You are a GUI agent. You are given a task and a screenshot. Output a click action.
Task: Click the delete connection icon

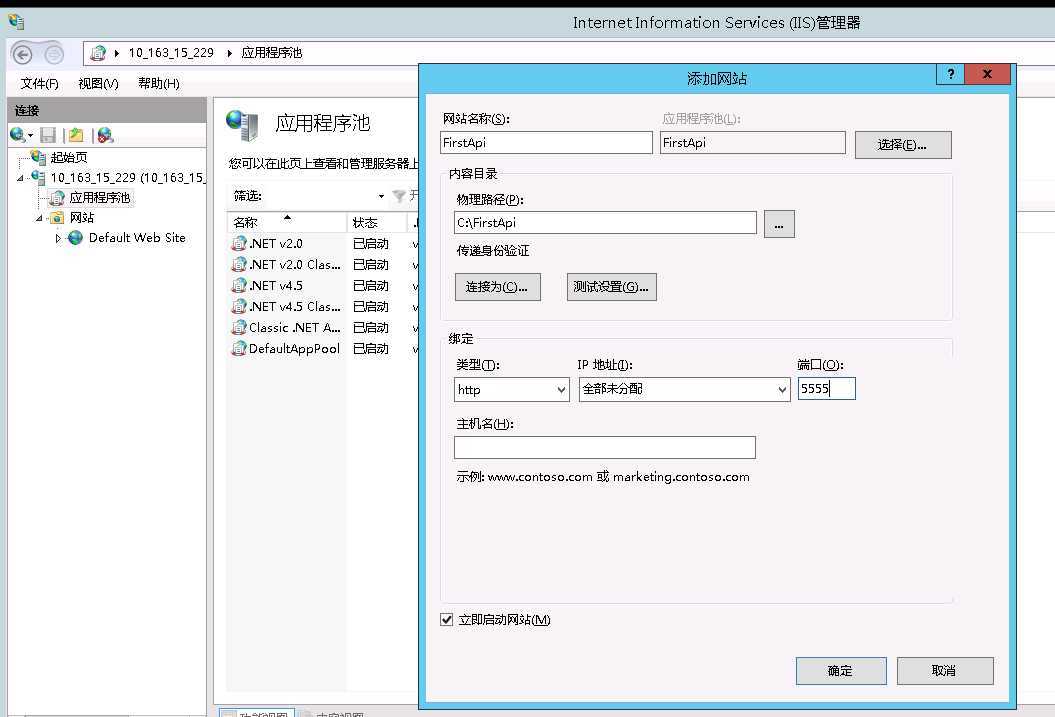tap(105, 135)
